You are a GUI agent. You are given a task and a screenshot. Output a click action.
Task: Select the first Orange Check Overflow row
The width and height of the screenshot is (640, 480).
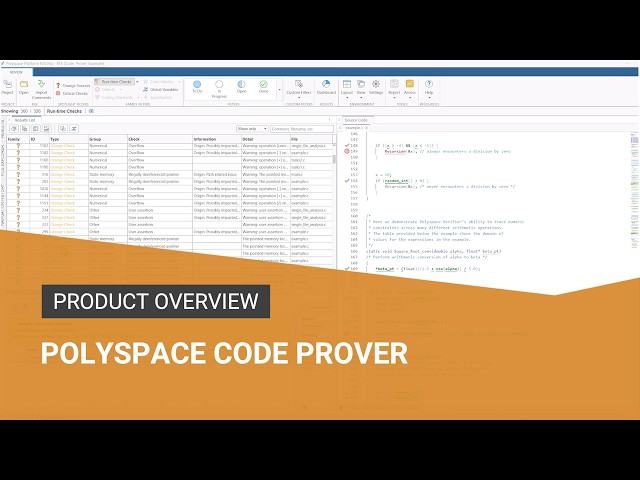(170, 146)
